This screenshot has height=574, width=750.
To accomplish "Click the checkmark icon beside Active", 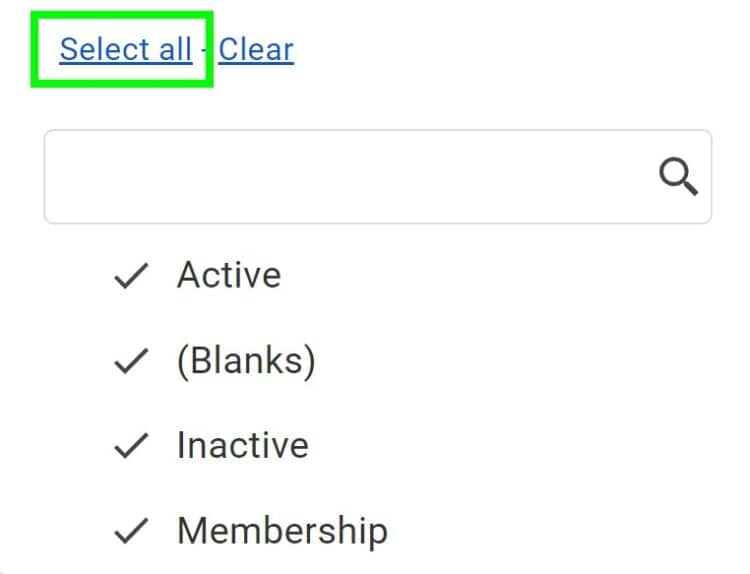I will [x=131, y=276].
